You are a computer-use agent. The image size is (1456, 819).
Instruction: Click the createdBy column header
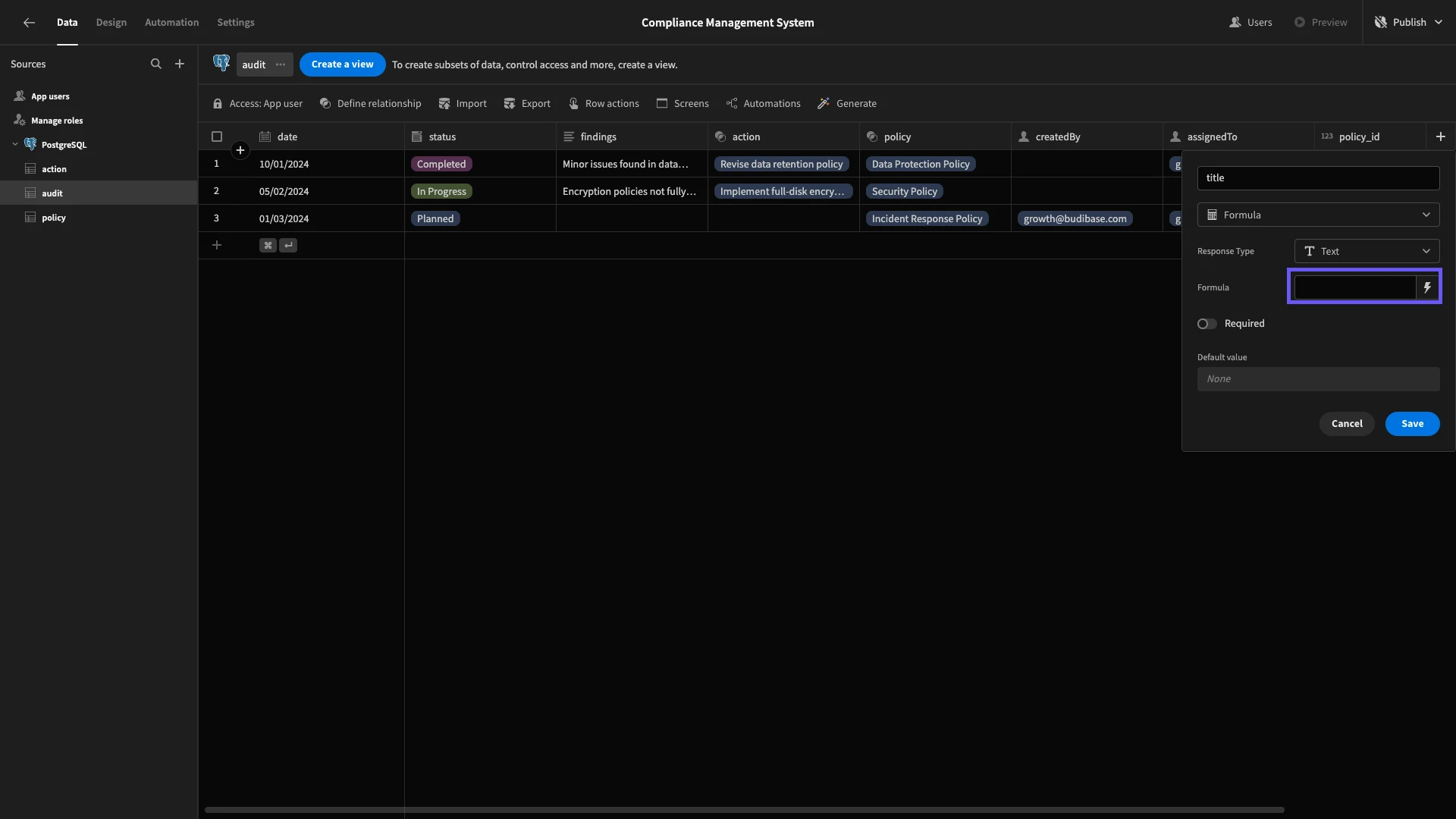tap(1087, 136)
